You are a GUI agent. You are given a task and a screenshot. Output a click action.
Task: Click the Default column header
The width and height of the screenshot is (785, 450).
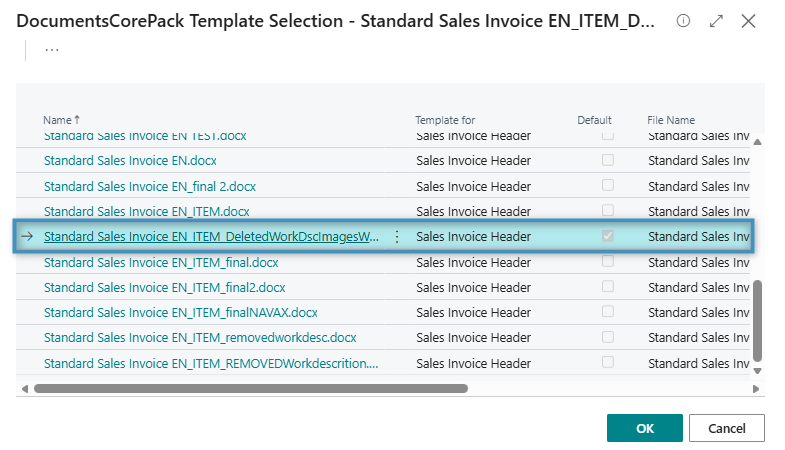coord(594,120)
